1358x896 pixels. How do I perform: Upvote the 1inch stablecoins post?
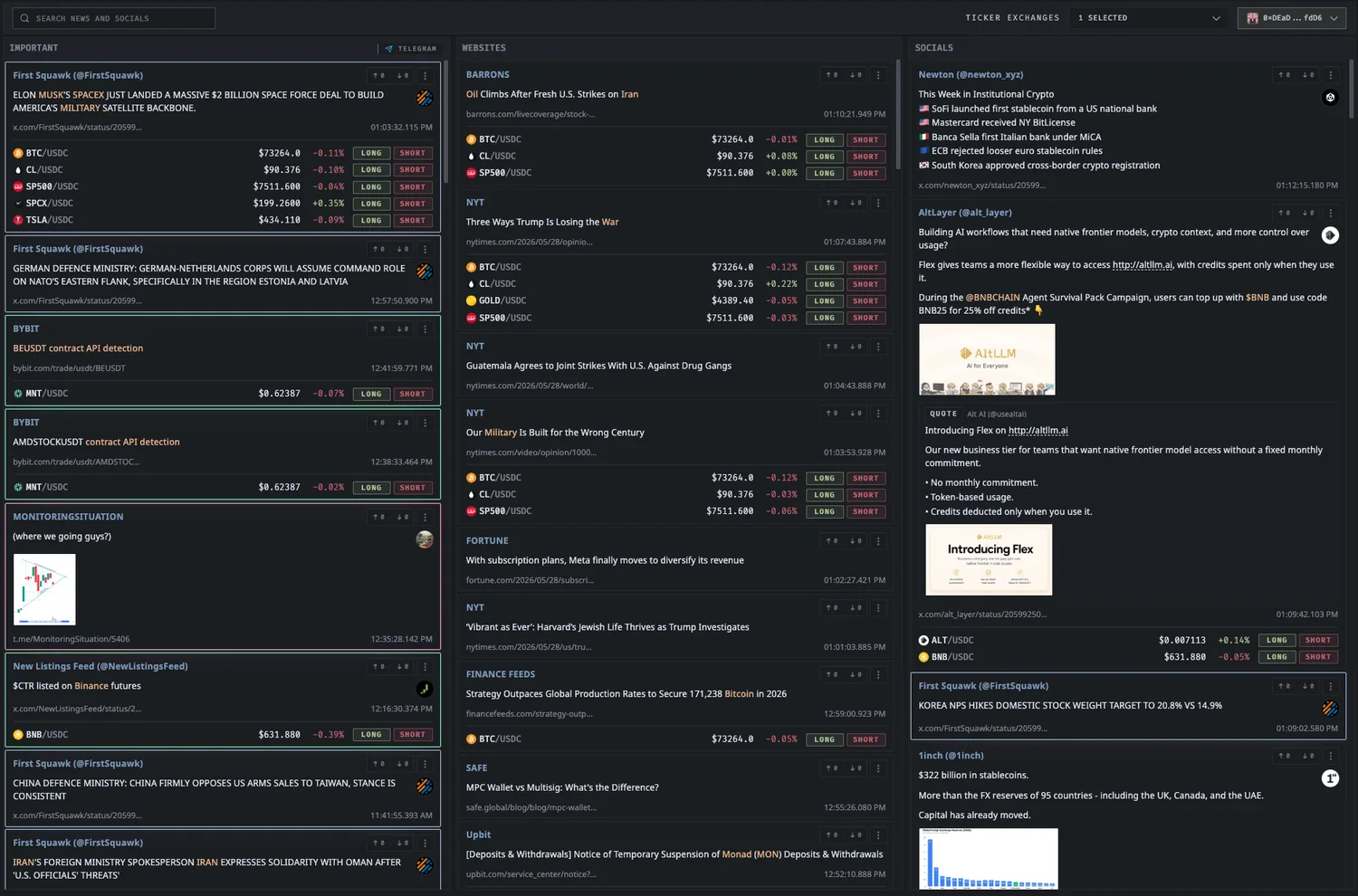click(1284, 756)
